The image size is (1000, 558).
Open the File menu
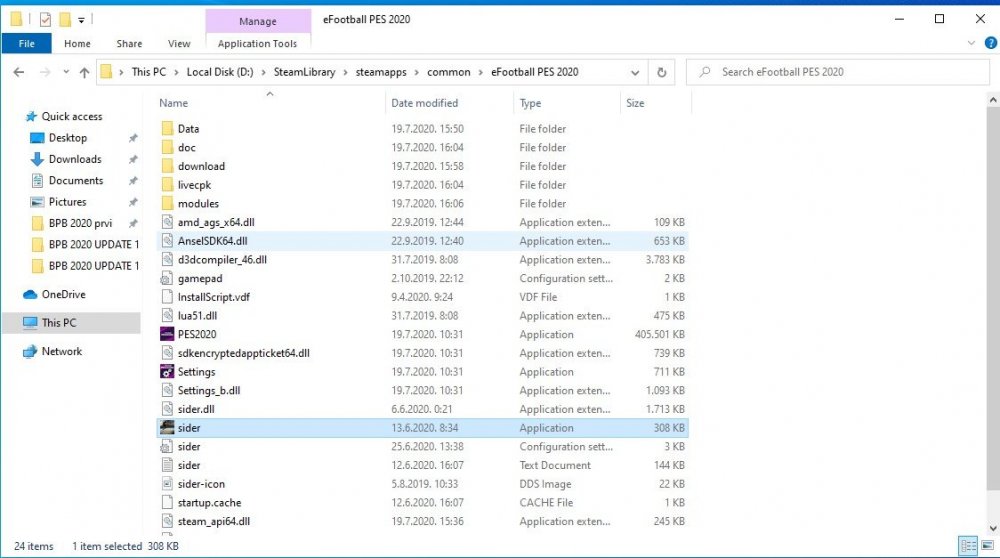[27, 44]
